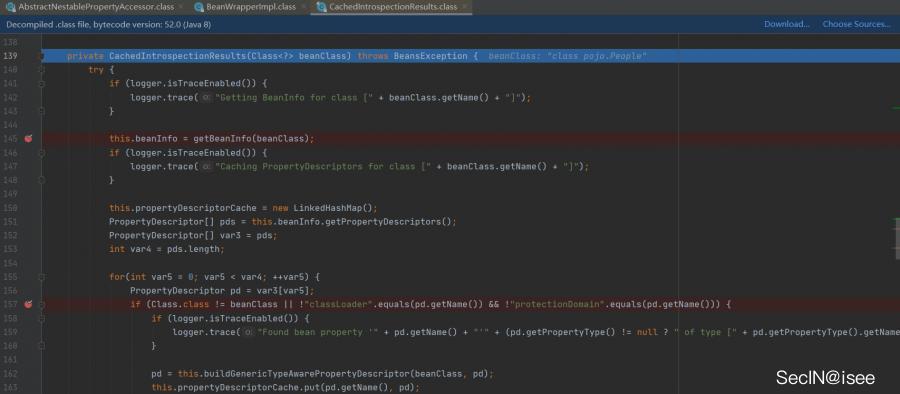Switch to the BeanWrapperImpl.class tab
The width and height of the screenshot is (900, 394).
[x=251, y=7]
